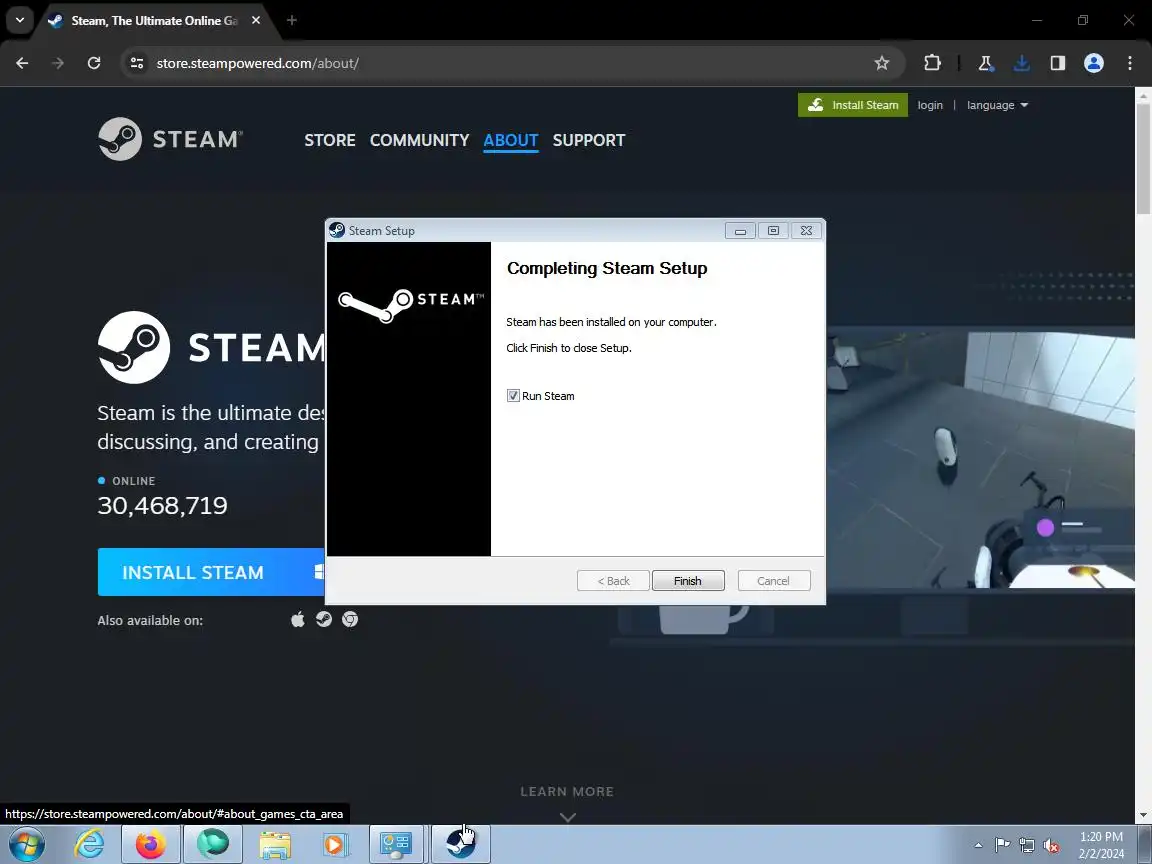
Task: Click the Back button in Steam Setup
Action: tap(613, 580)
